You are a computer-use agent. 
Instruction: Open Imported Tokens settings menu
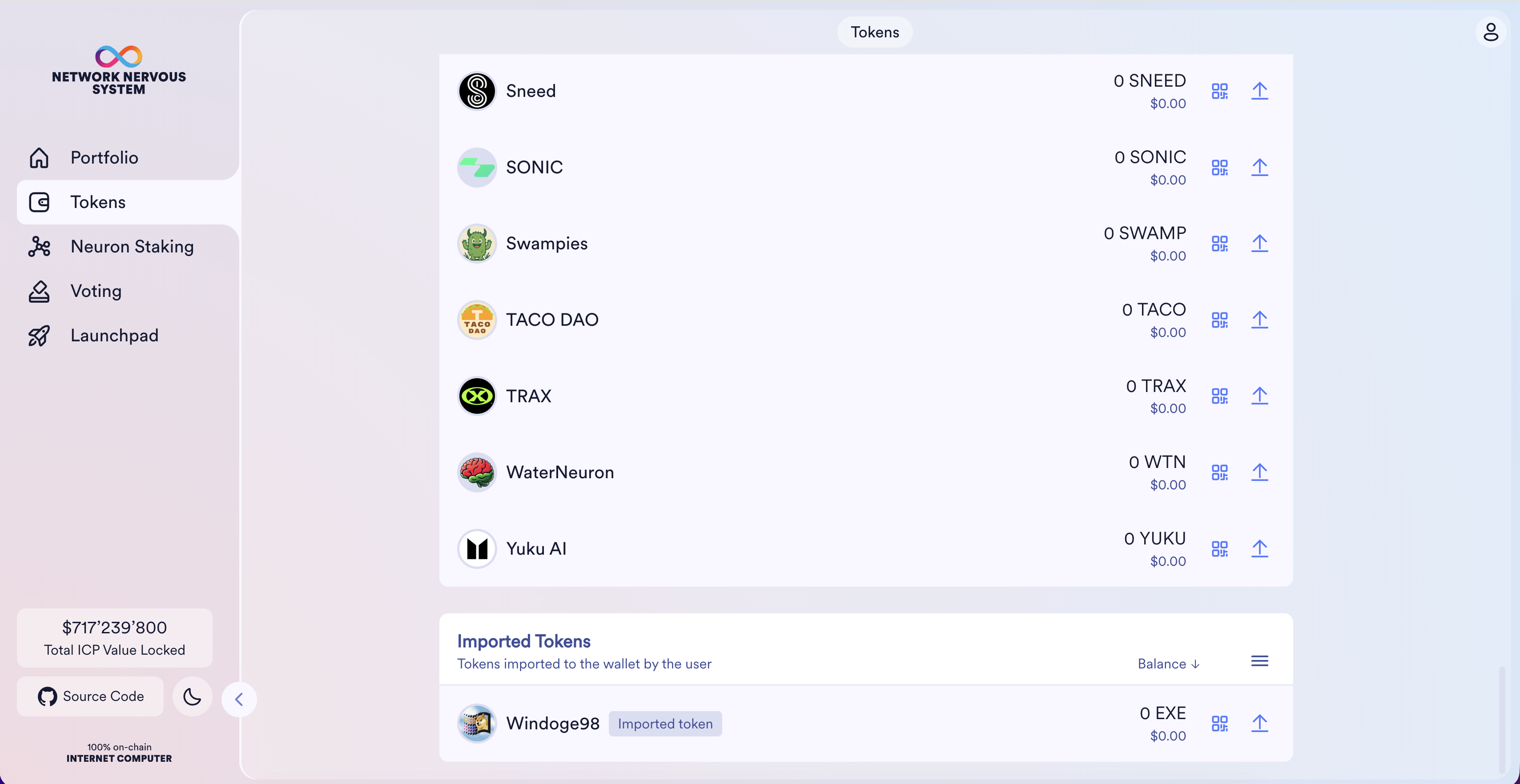(1259, 661)
